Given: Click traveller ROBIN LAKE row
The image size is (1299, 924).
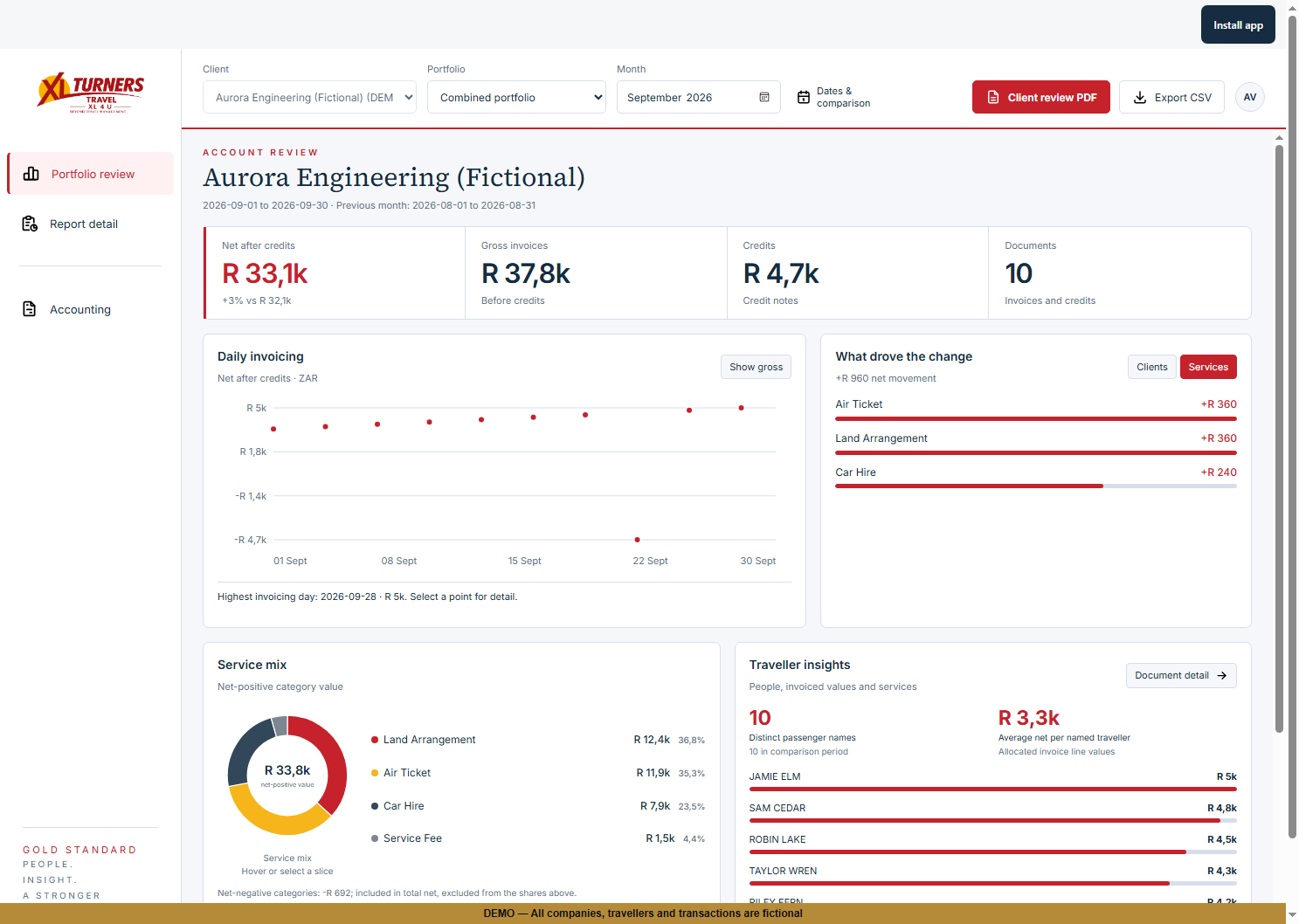Looking at the screenshot, I should (992, 844).
